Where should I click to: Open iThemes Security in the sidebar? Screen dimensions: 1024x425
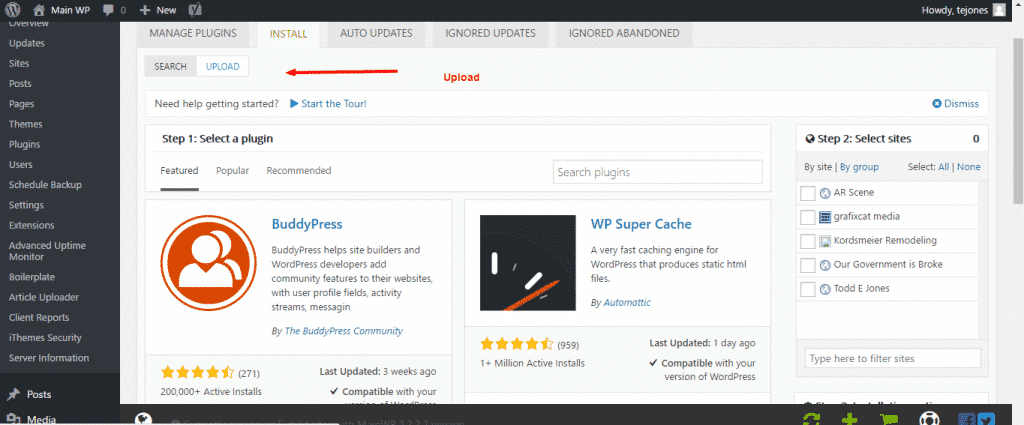tap(45, 338)
